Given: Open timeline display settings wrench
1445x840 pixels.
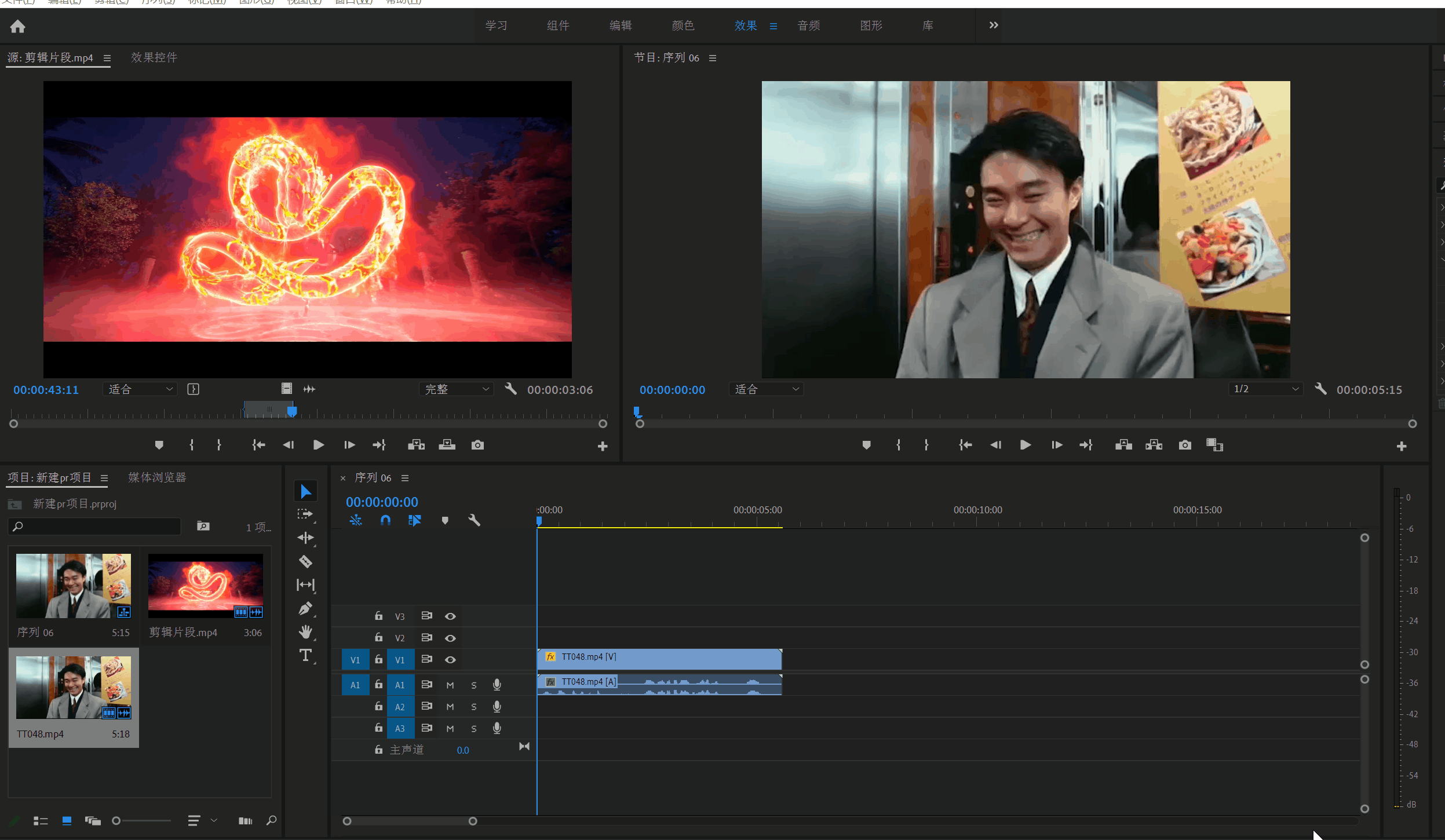Looking at the screenshot, I should [x=474, y=520].
